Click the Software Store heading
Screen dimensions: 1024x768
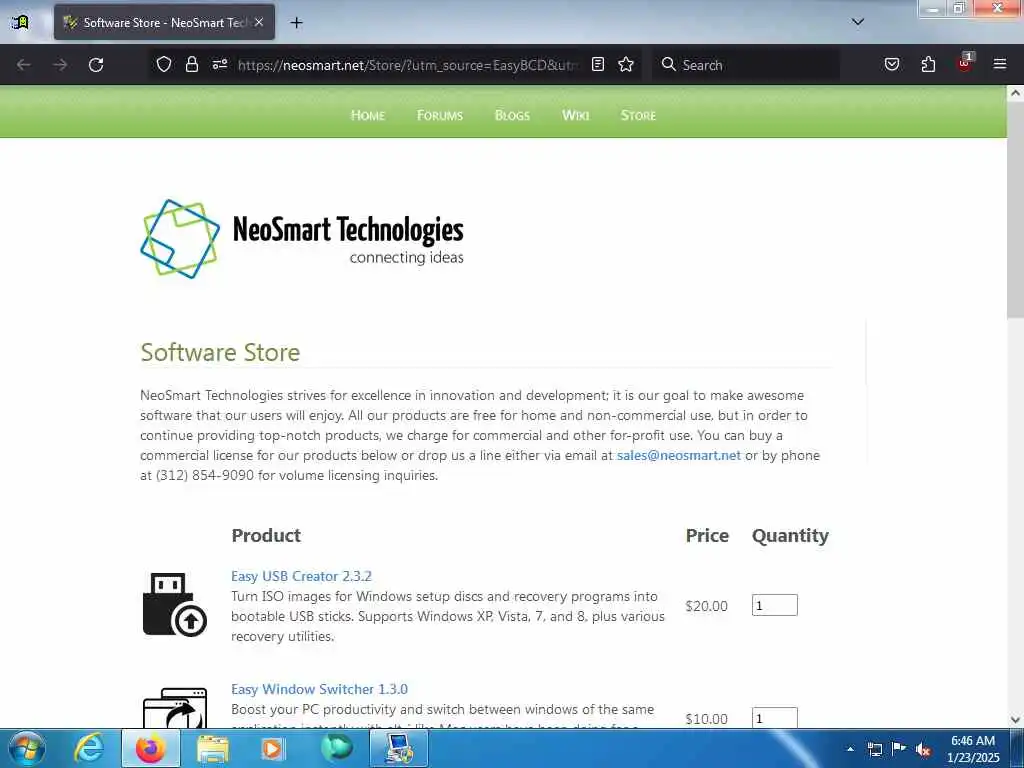point(220,353)
